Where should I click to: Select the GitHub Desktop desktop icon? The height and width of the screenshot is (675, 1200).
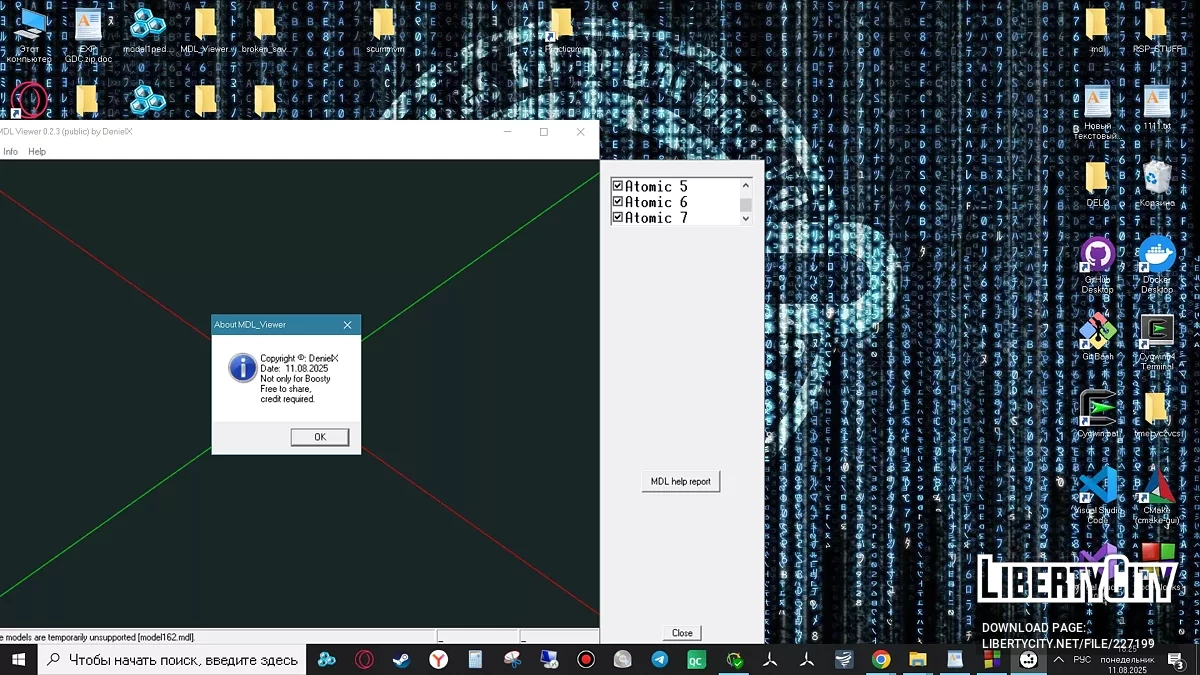1097,255
